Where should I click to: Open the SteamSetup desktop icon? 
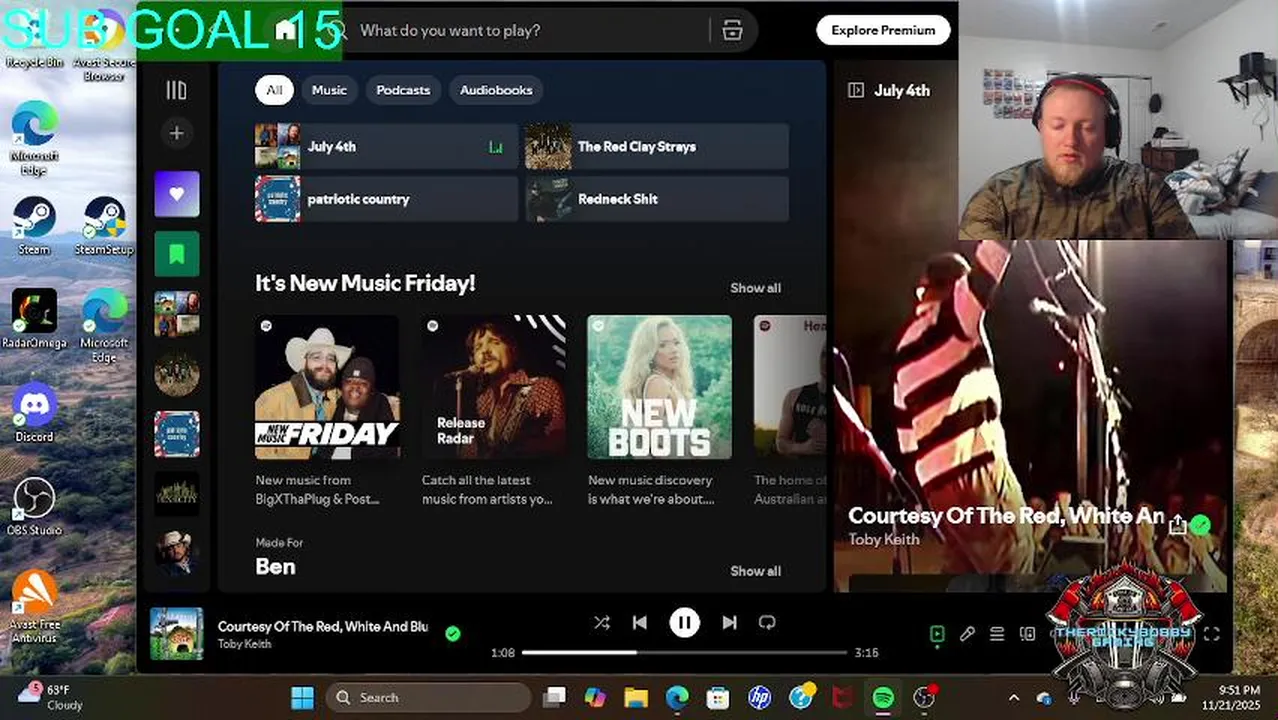coord(104,226)
